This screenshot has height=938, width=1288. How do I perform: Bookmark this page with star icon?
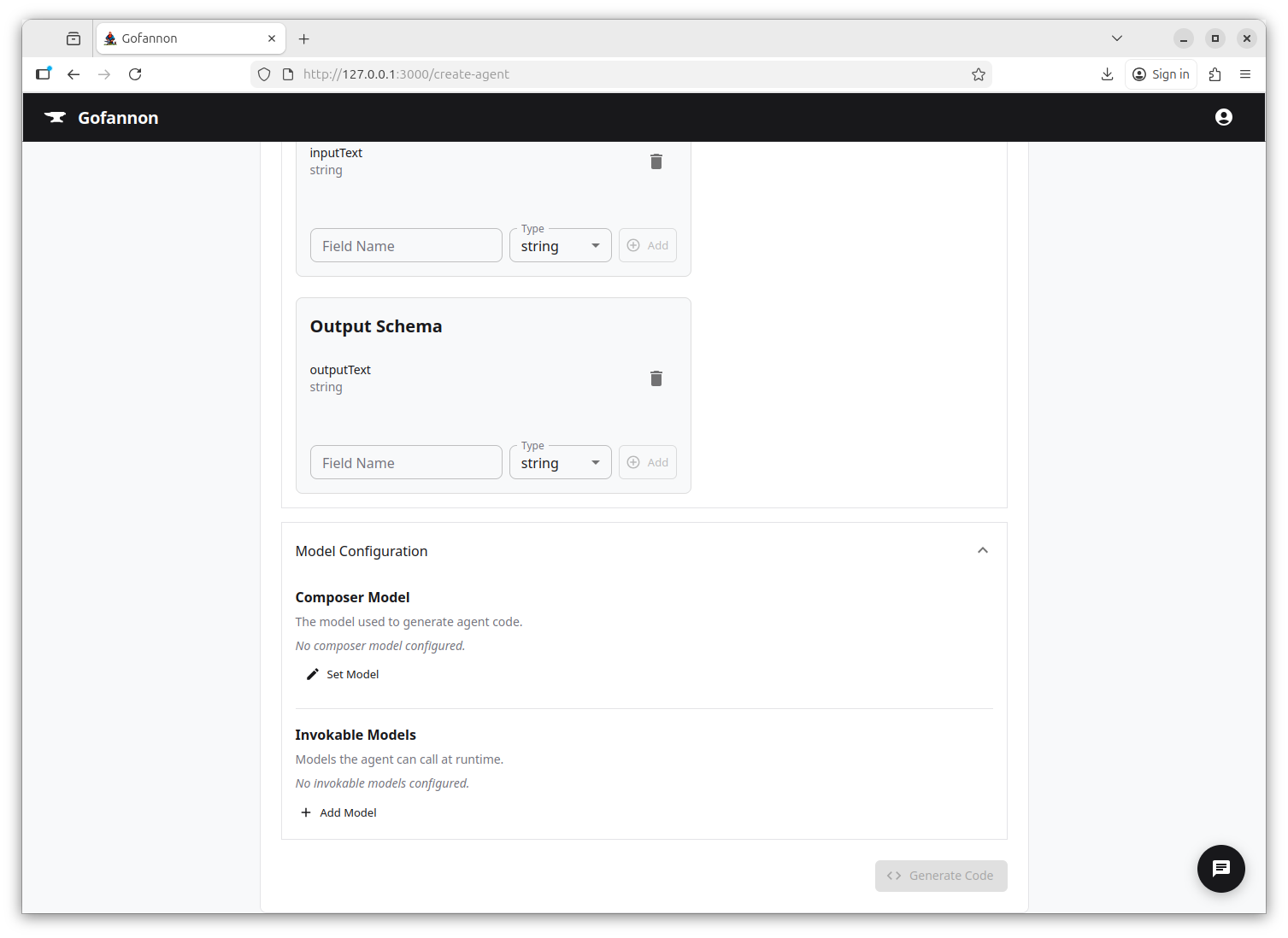(x=978, y=74)
